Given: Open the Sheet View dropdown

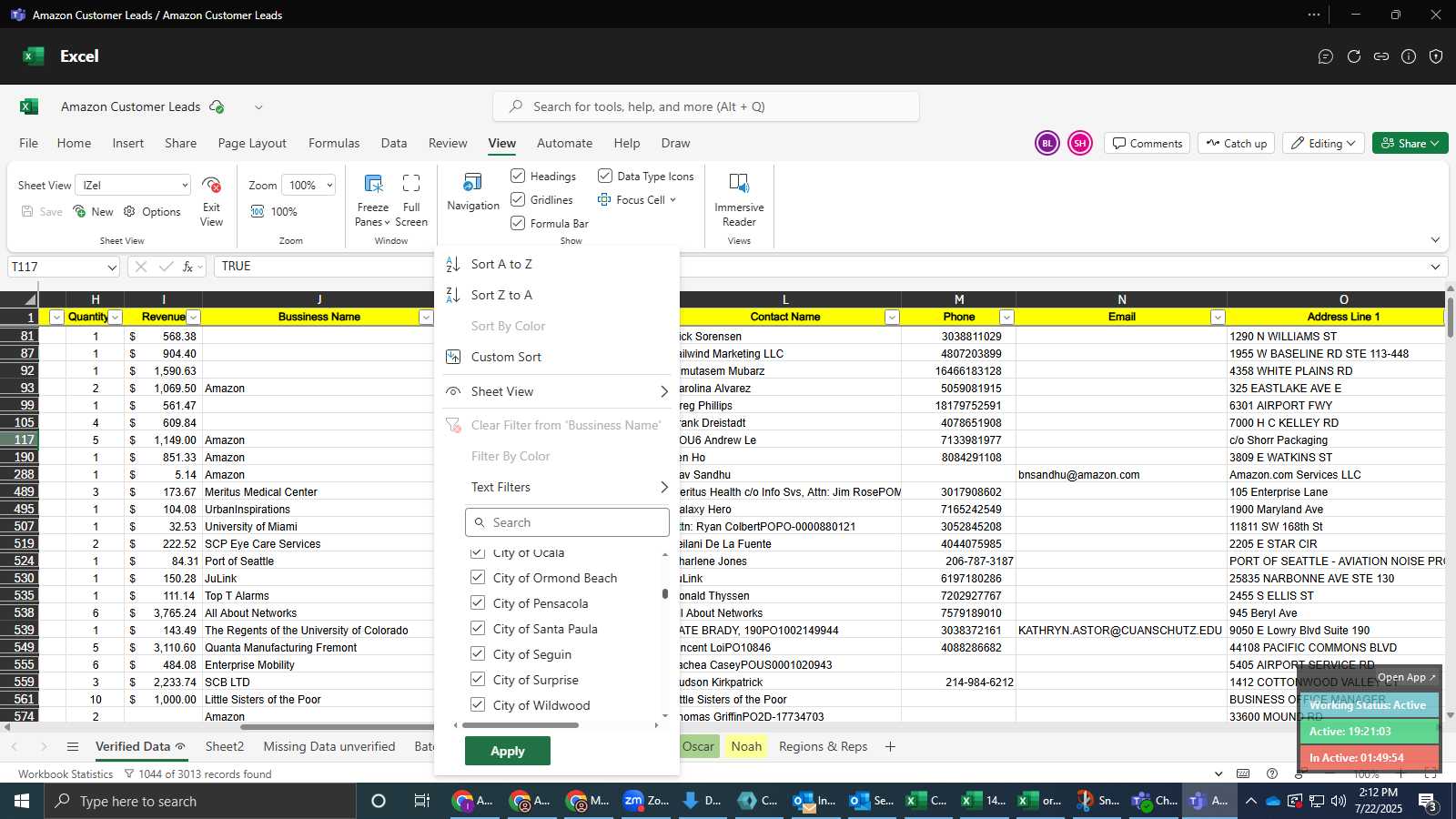Looking at the screenshot, I should point(133,185).
